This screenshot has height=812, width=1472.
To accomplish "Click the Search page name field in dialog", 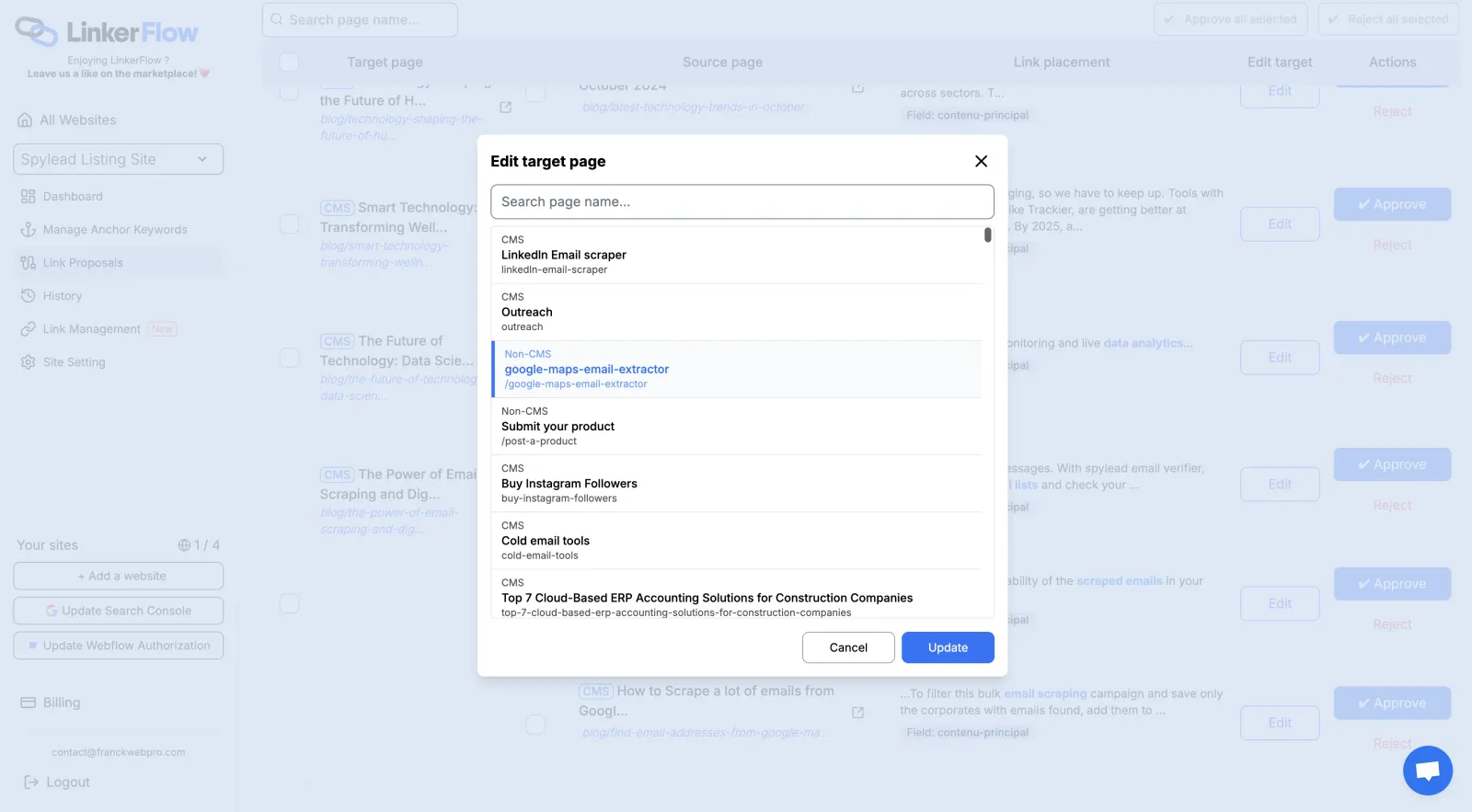I will 742,202.
